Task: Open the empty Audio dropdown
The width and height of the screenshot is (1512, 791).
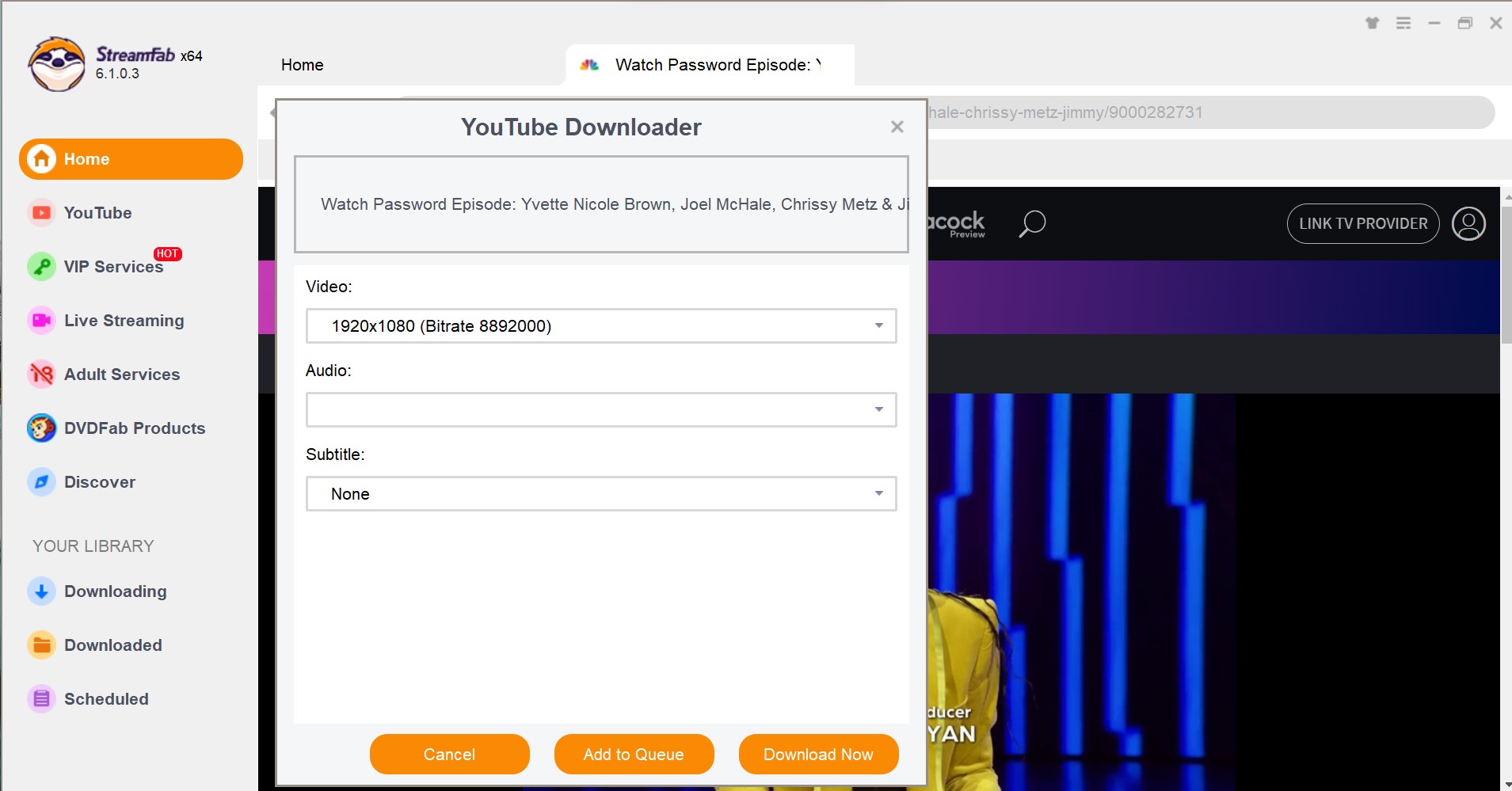Action: (601, 410)
